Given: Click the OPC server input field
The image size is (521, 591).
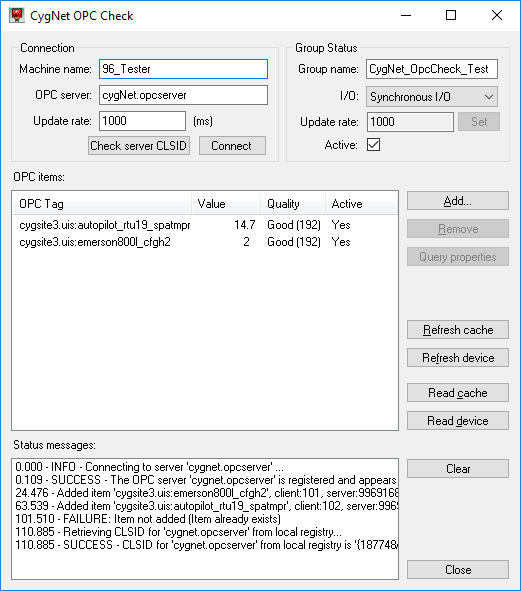Looking at the screenshot, I should 183,95.
